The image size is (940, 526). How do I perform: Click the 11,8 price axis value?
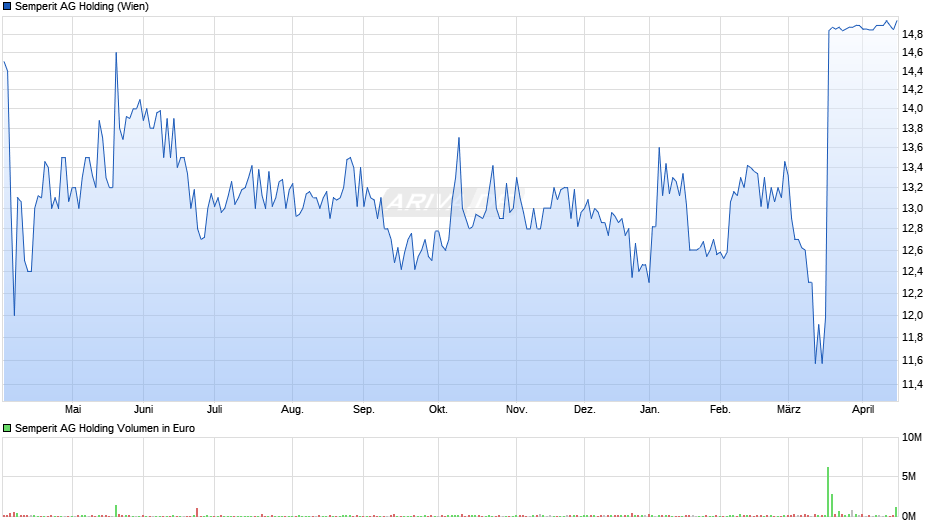coord(912,338)
